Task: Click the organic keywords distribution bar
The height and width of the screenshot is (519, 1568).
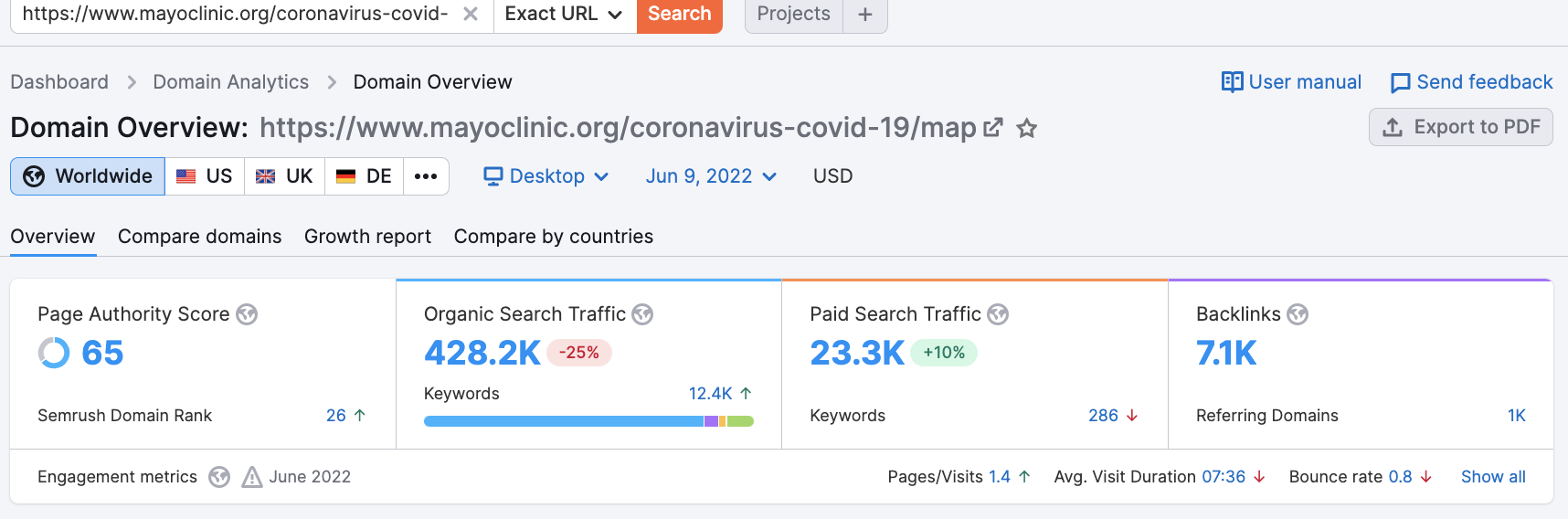Action: (588, 421)
